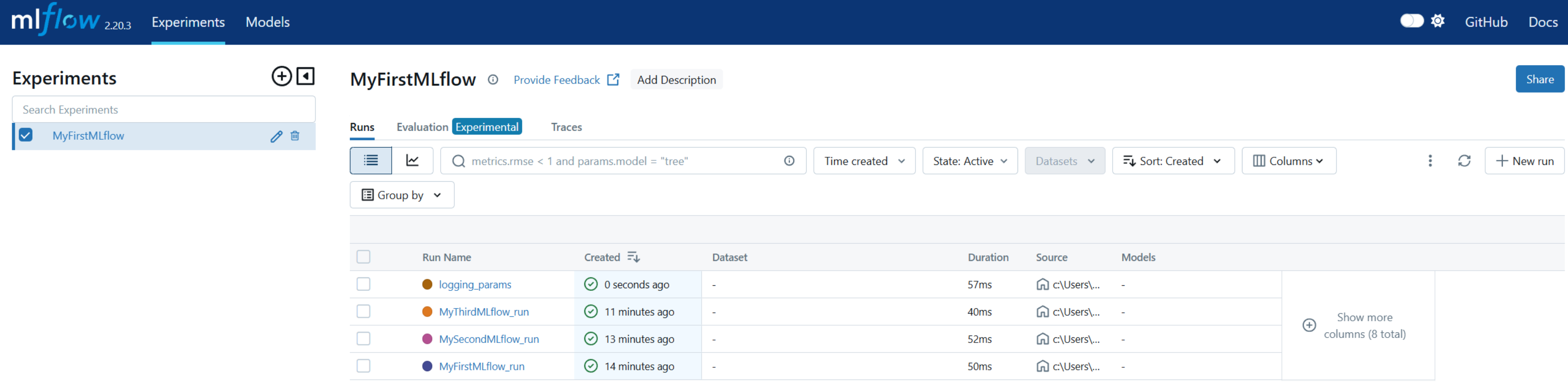Viewport: 1568px width, 389px height.
Task: Click the New run button
Action: (x=1524, y=161)
